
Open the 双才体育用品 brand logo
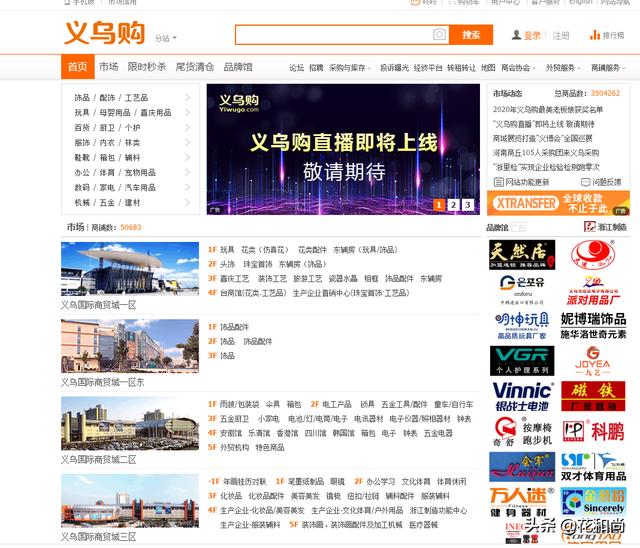click(593, 467)
